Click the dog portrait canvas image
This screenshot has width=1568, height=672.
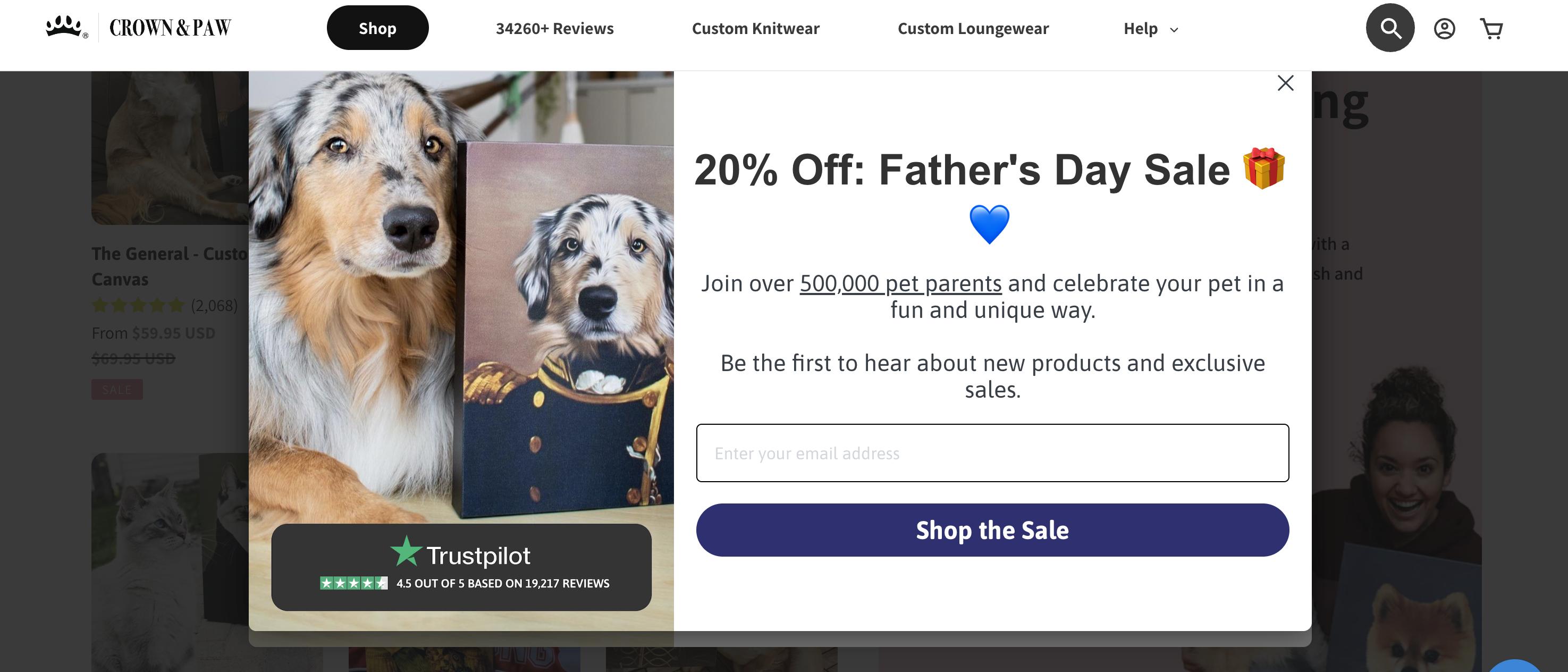[566, 329]
